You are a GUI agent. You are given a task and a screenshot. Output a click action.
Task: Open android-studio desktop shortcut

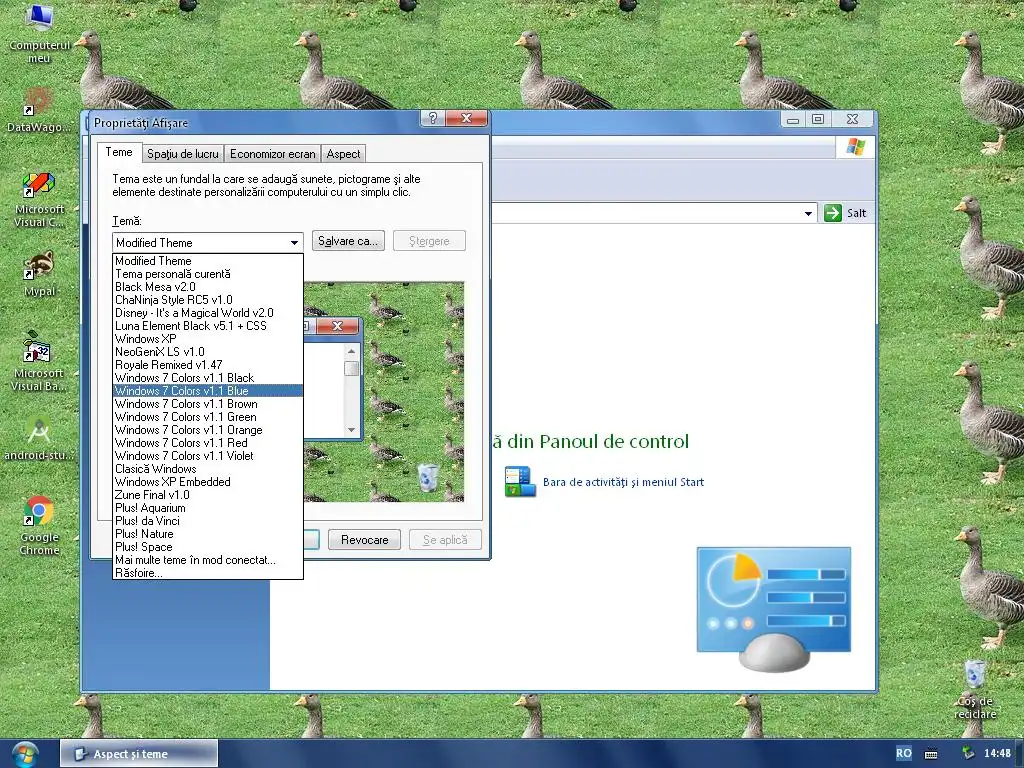click(39, 438)
